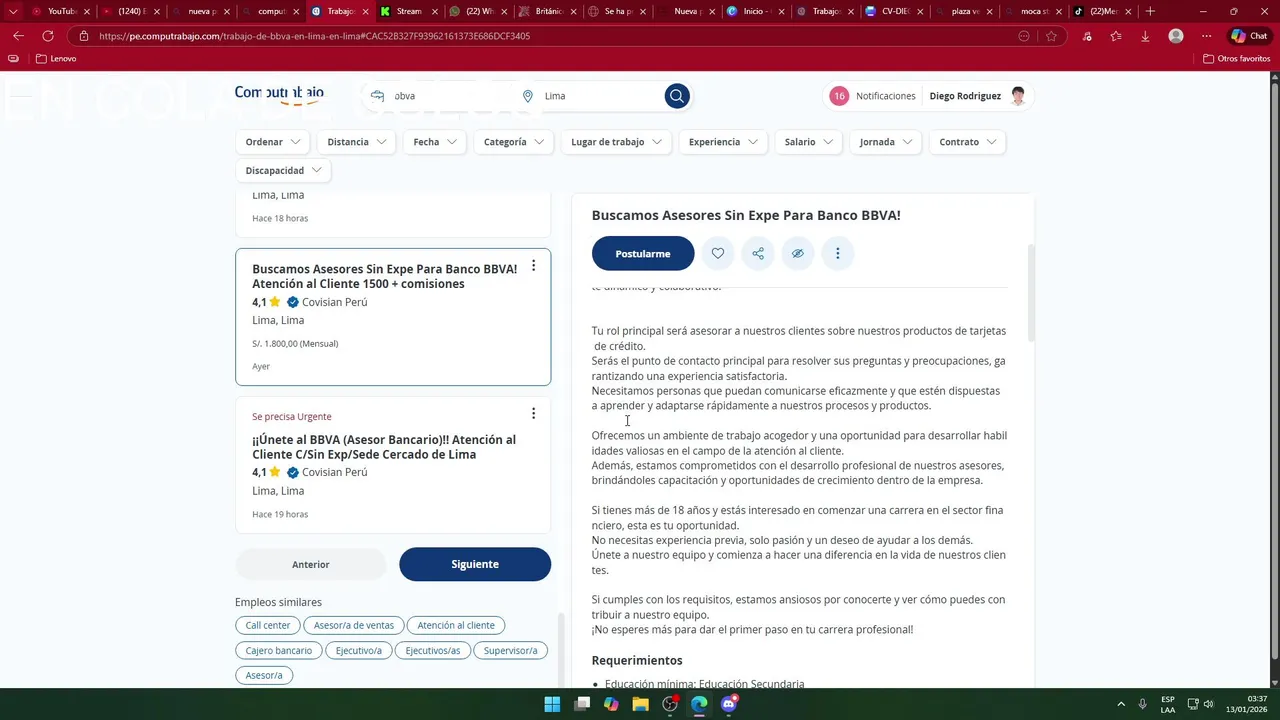Click the Lima location field
1280x720 pixels.
[590, 96]
